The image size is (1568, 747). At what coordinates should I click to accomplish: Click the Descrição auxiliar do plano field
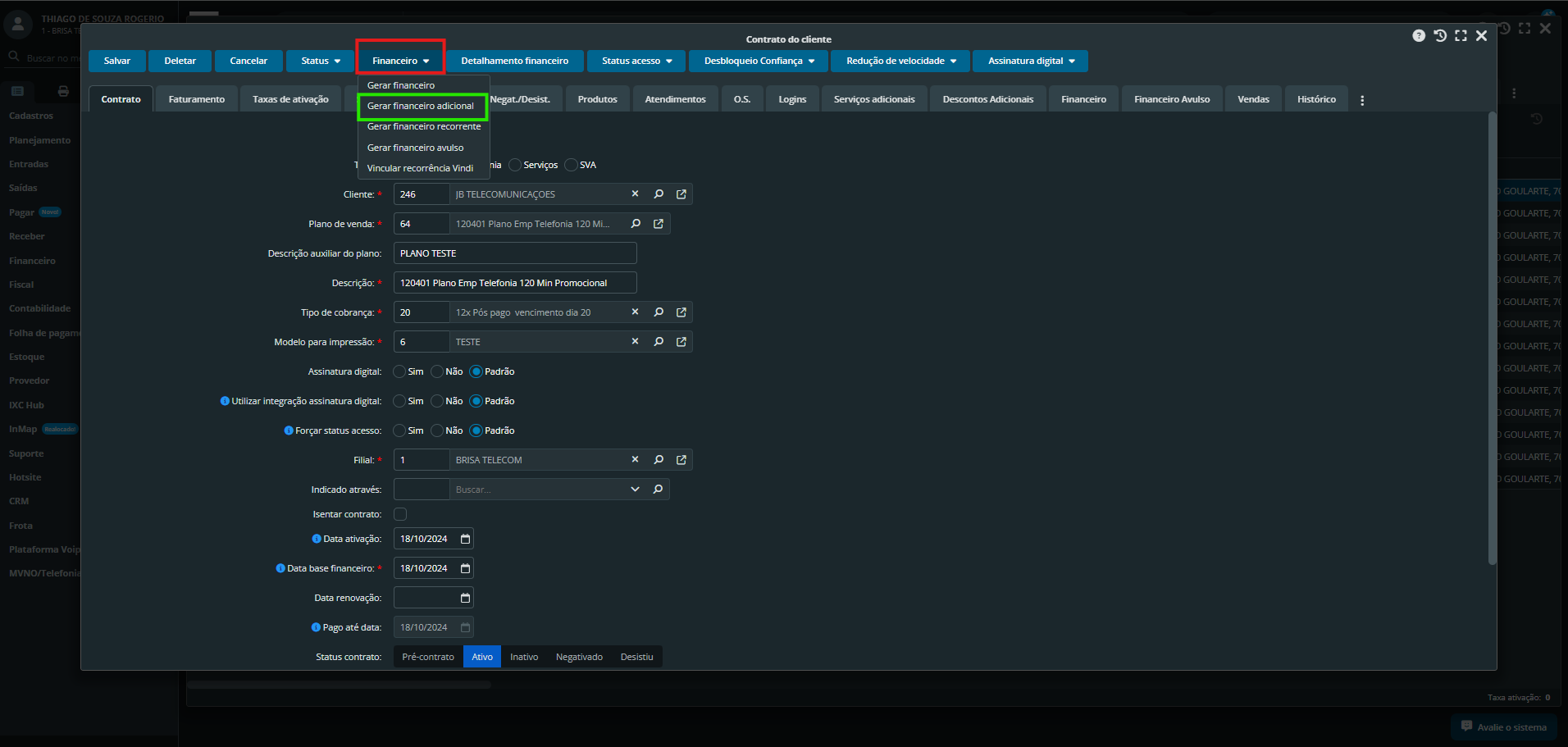click(x=515, y=253)
